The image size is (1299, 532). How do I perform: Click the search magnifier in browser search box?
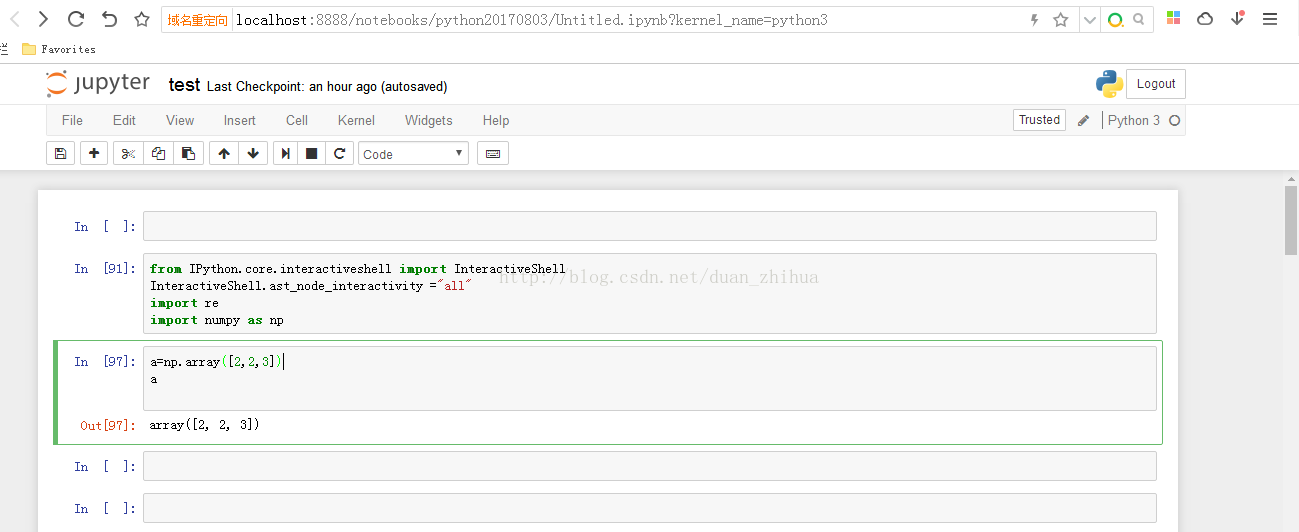1139,20
